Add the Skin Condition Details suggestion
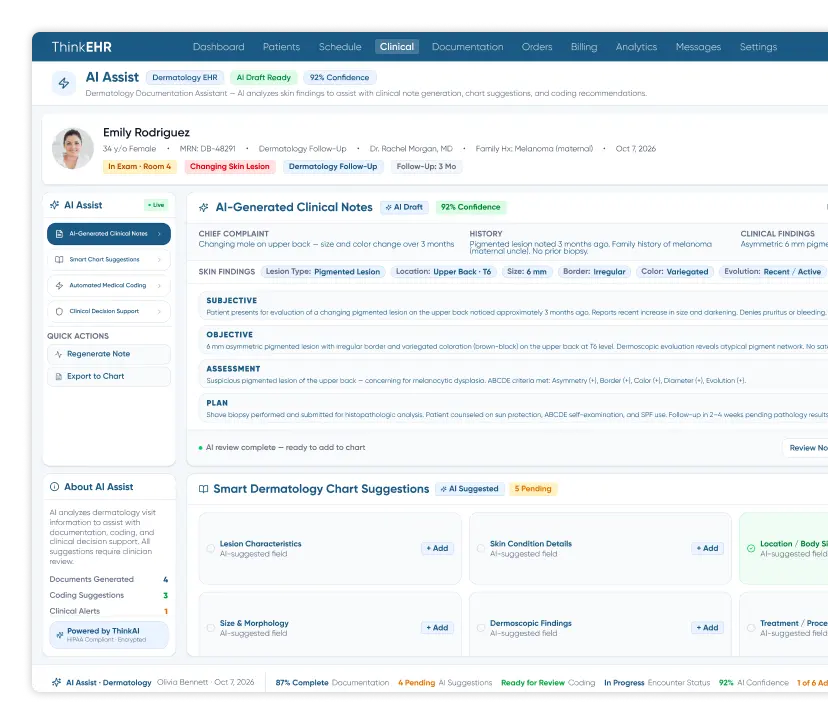This screenshot has height=724, width=828. click(707, 548)
